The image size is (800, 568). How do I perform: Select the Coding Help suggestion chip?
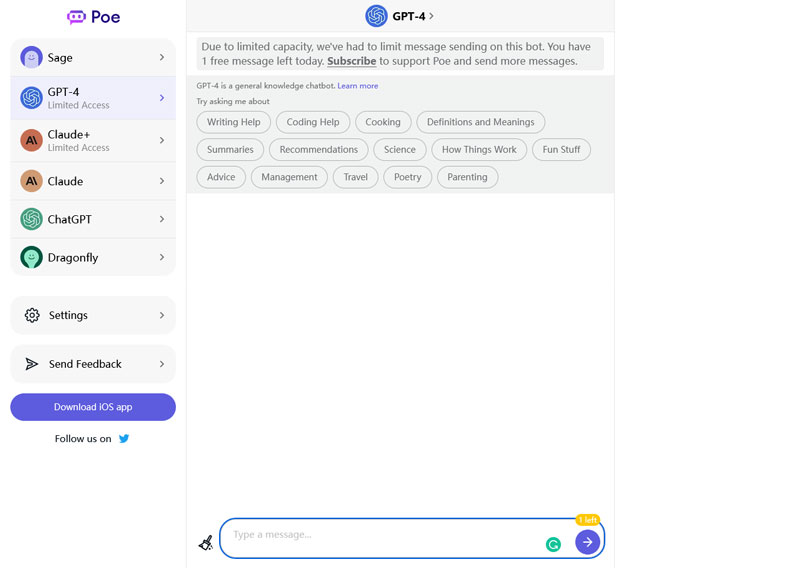313,122
